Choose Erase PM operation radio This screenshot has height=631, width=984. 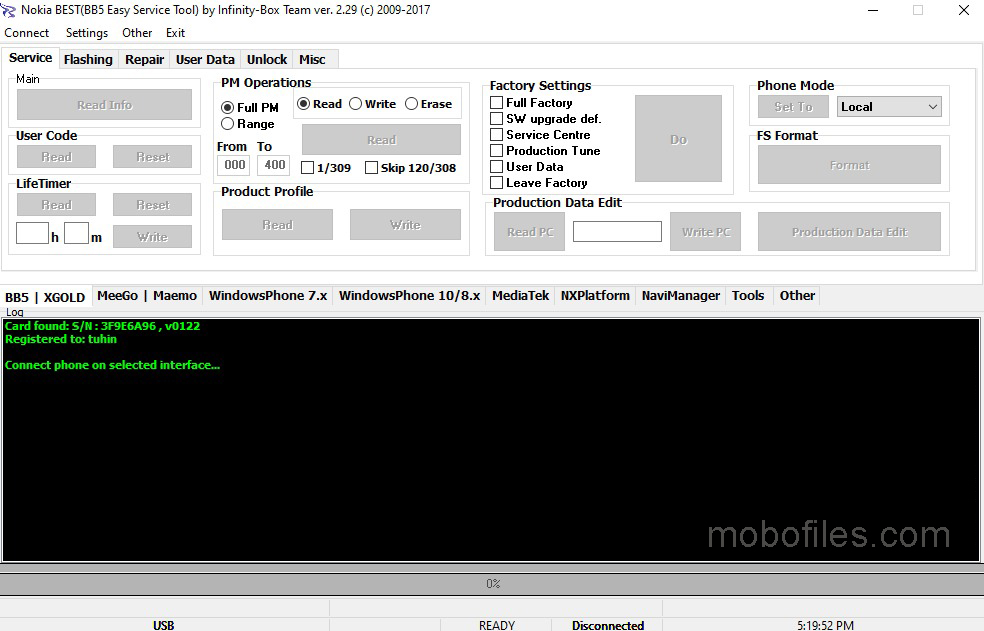(428, 104)
